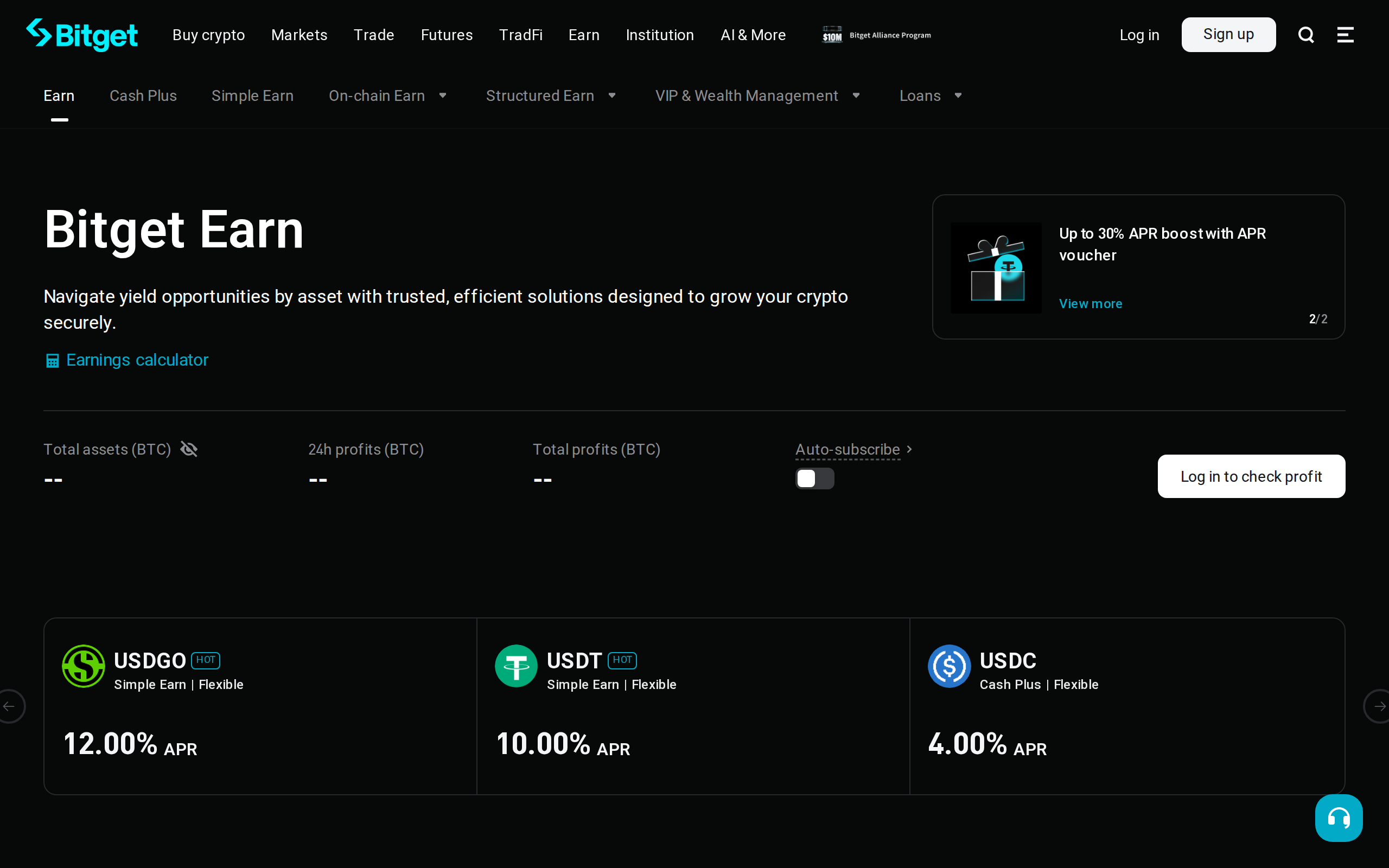Click the Log in link
The height and width of the screenshot is (868, 1389).
(1139, 35)
